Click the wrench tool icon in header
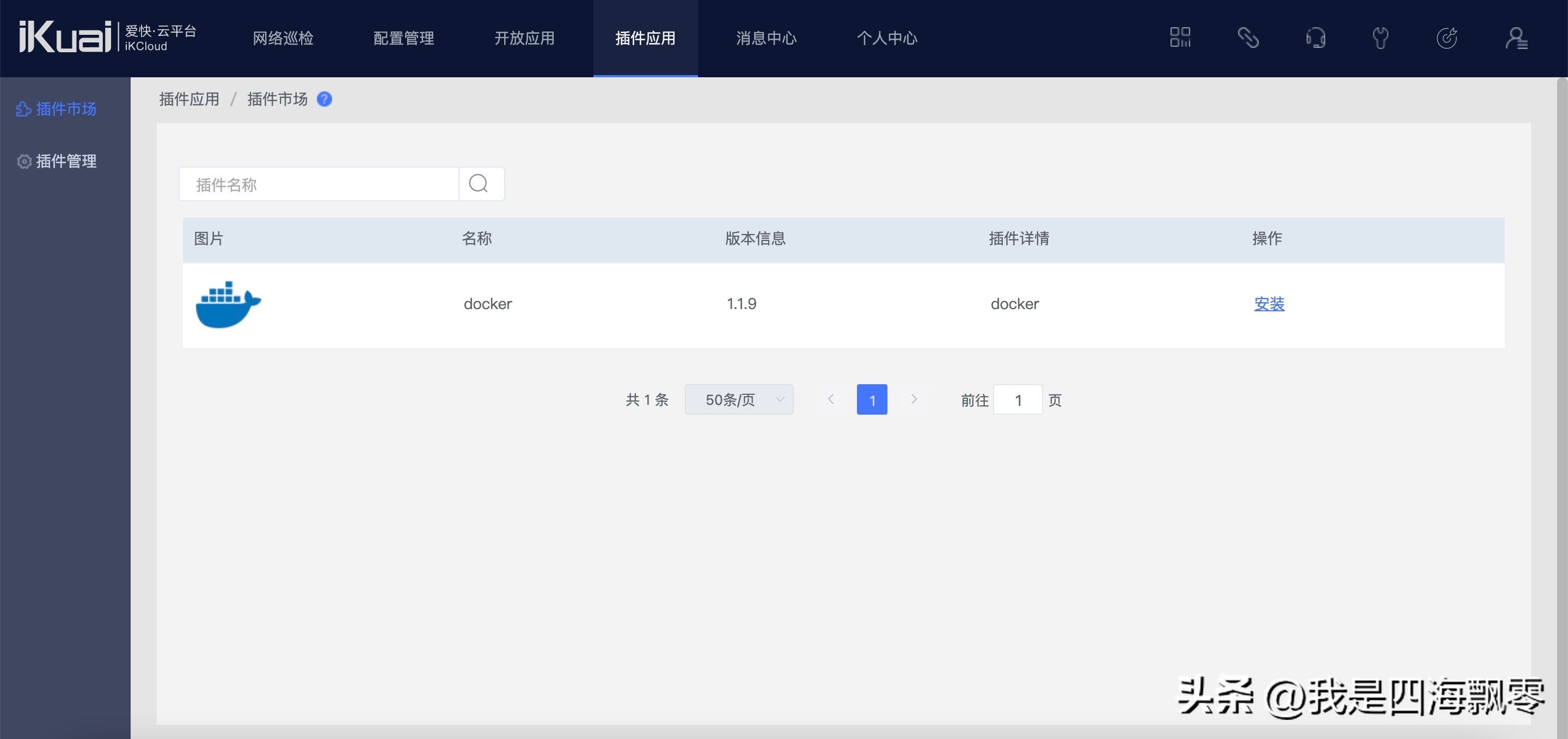Image resolution: width=1568 pixels, height=739 pixels. 1381,38
